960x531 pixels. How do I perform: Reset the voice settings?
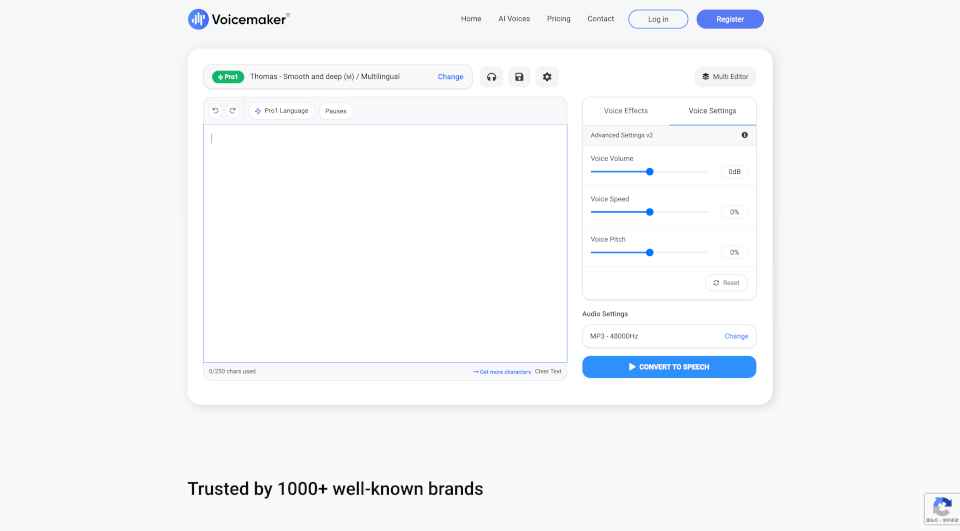726,283
